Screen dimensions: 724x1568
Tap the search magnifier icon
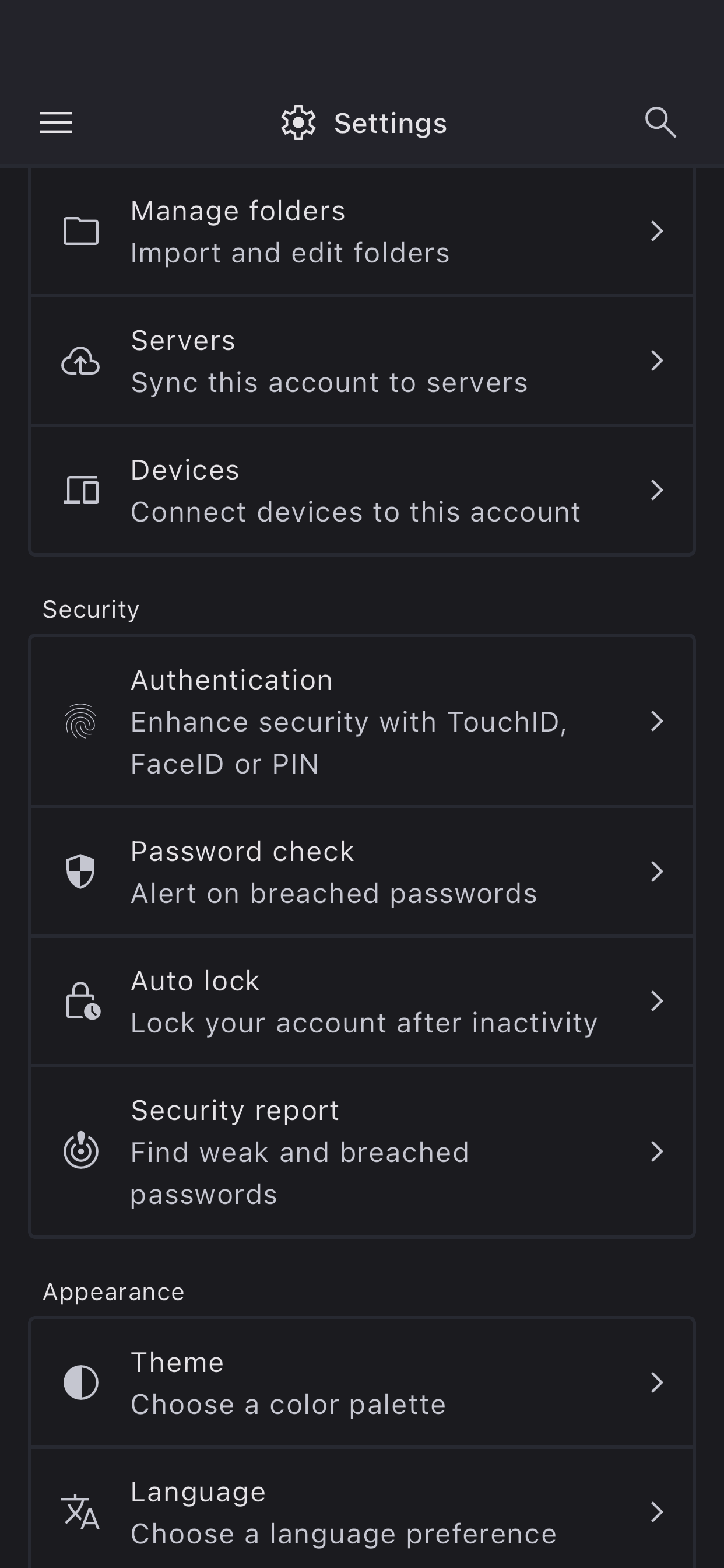(x=660, y=123)
